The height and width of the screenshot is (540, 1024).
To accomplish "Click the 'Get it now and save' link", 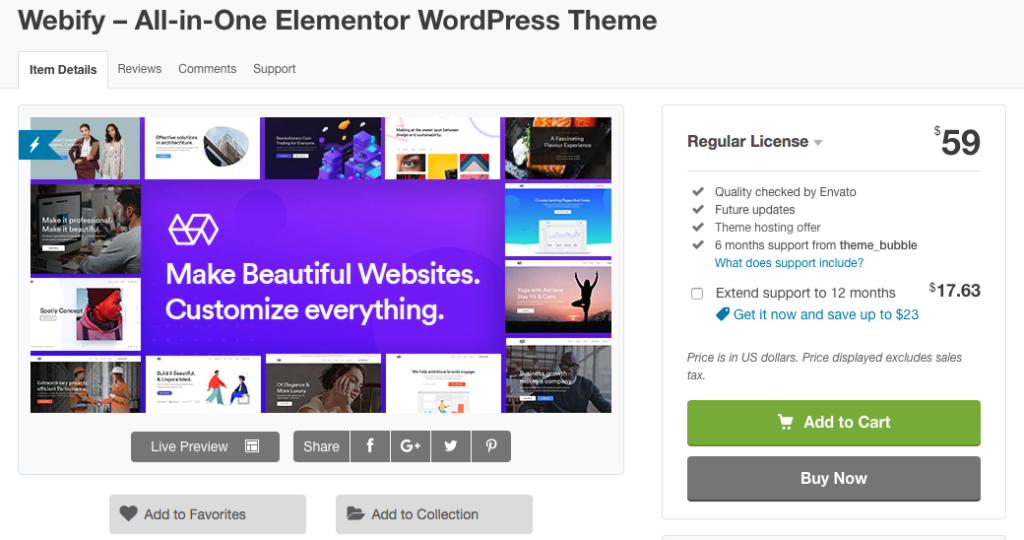I will pyautogui.click(x=826, y=314).
